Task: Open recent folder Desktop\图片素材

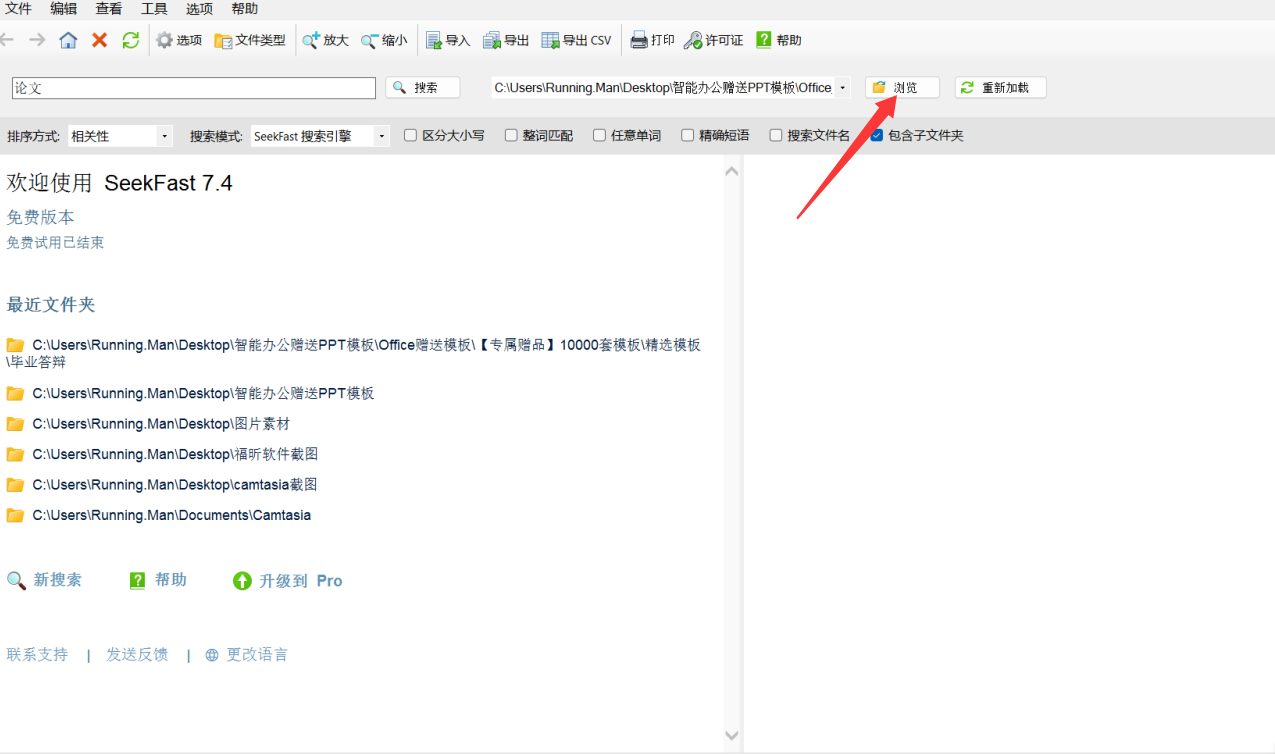Action: pos(161,424)
